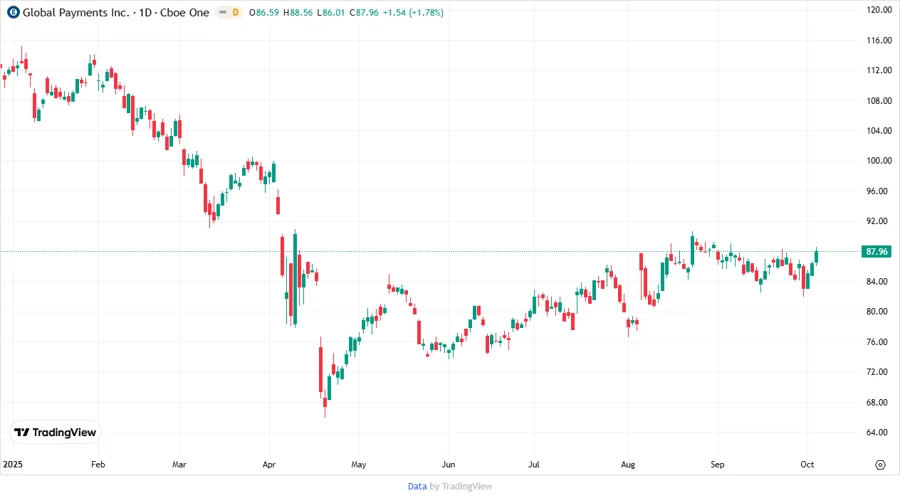The height and width of the screenshot is (498, 900).
Task: Click the Global Payments company logo icon
Action: click(x=13, y=12)
